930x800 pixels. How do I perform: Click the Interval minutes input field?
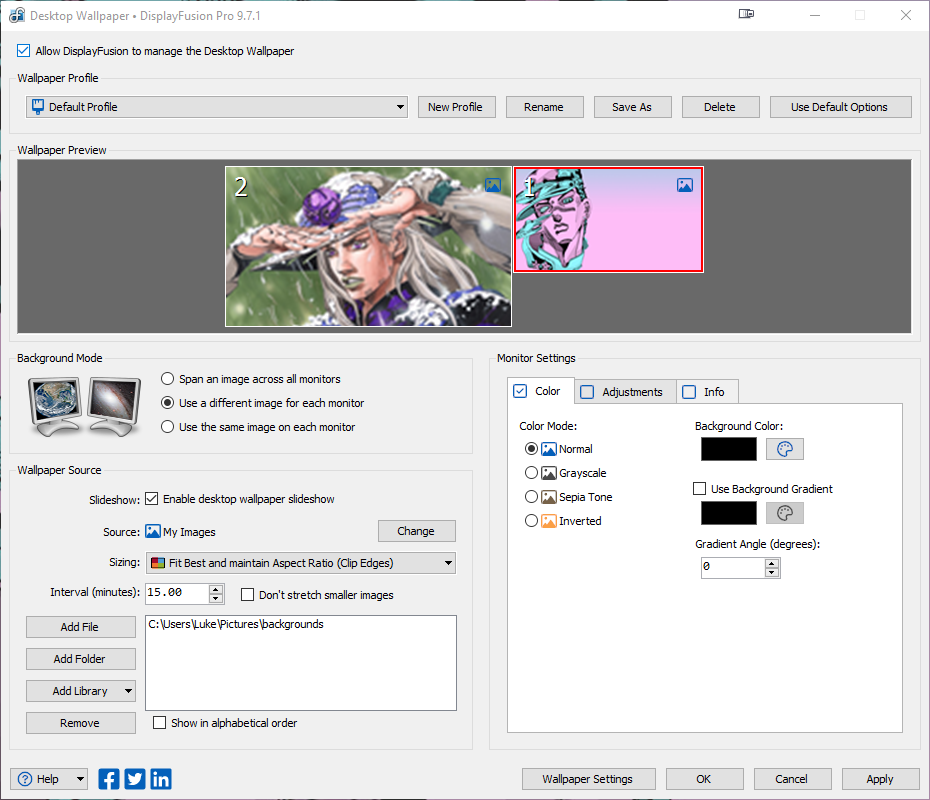click(176, 593)
